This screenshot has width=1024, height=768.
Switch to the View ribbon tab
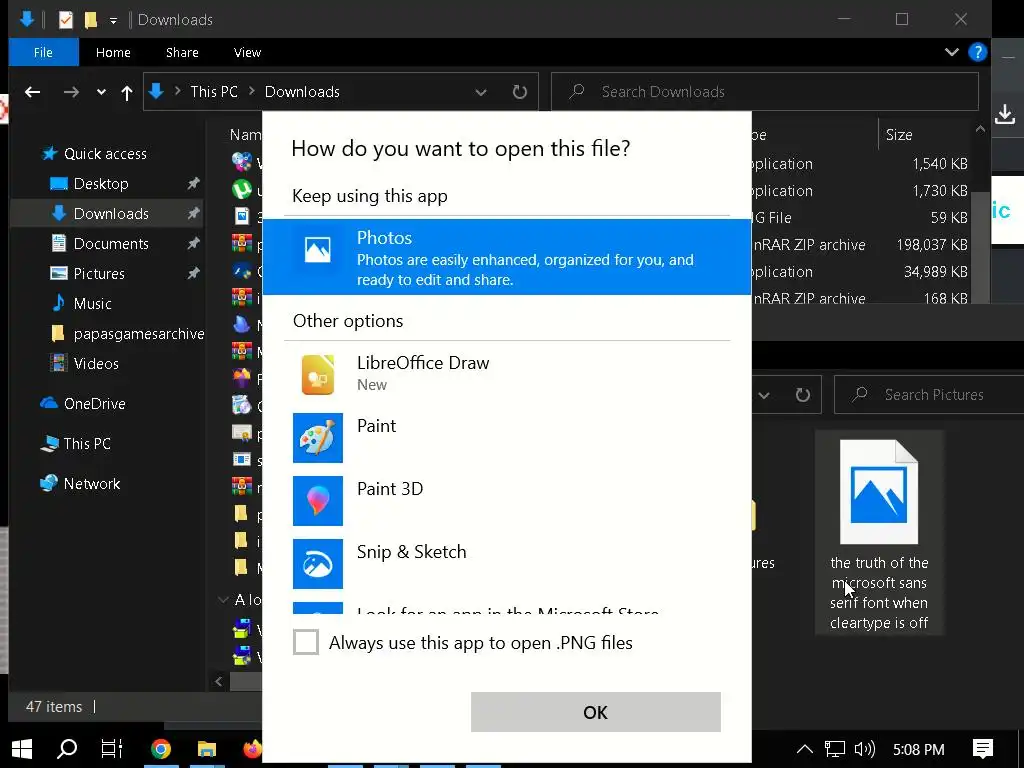(x=248, y=52)
